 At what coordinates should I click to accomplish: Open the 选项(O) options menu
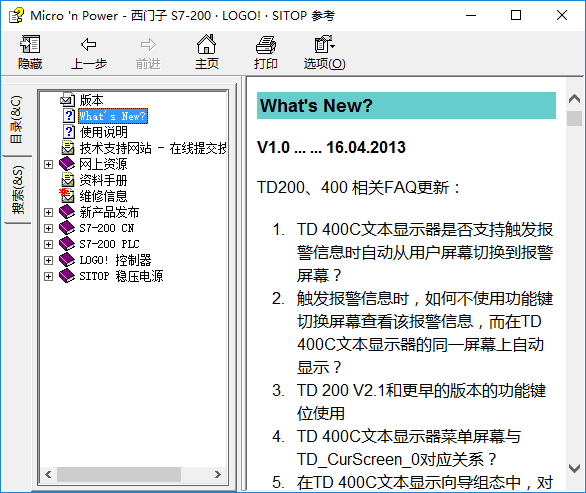point(324,52)
